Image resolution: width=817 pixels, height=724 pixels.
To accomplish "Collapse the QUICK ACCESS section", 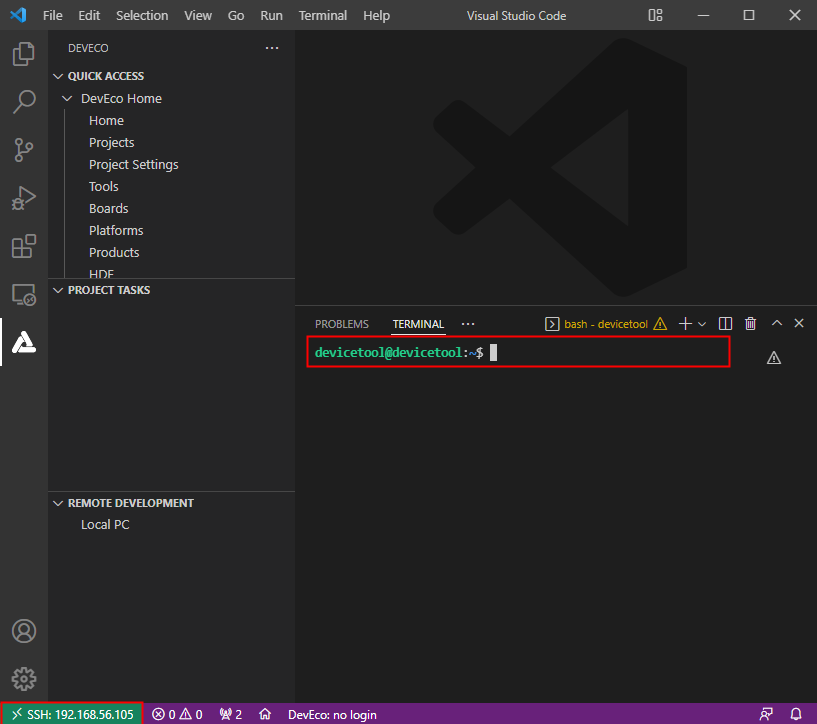I will tap(58, 76).
